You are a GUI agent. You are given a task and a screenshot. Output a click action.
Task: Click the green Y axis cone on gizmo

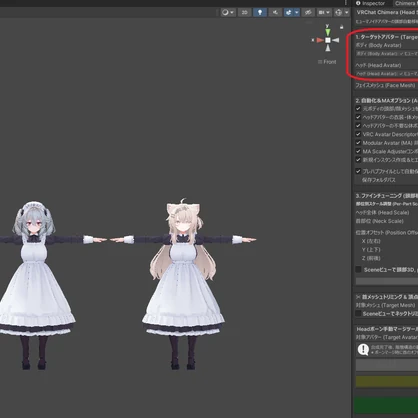pos(328,32)
